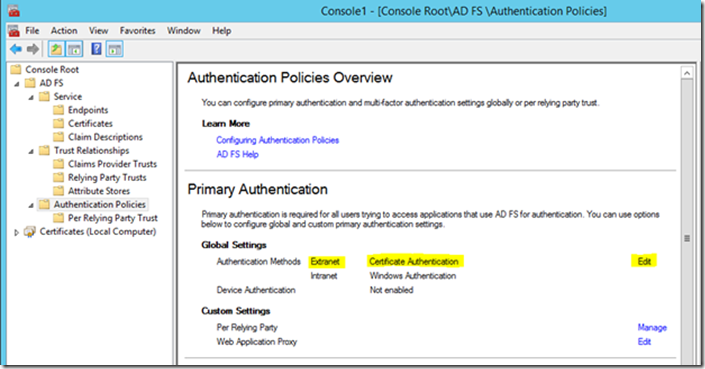The width and height of the screenshot is (705, 369).
Task: Select Endpoints in the tree
Action: coord(88,110)
